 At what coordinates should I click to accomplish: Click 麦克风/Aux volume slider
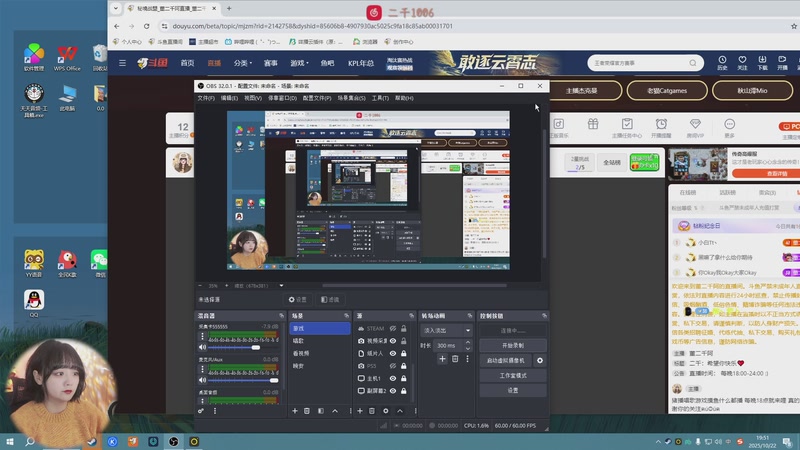[x=244, y=380]
